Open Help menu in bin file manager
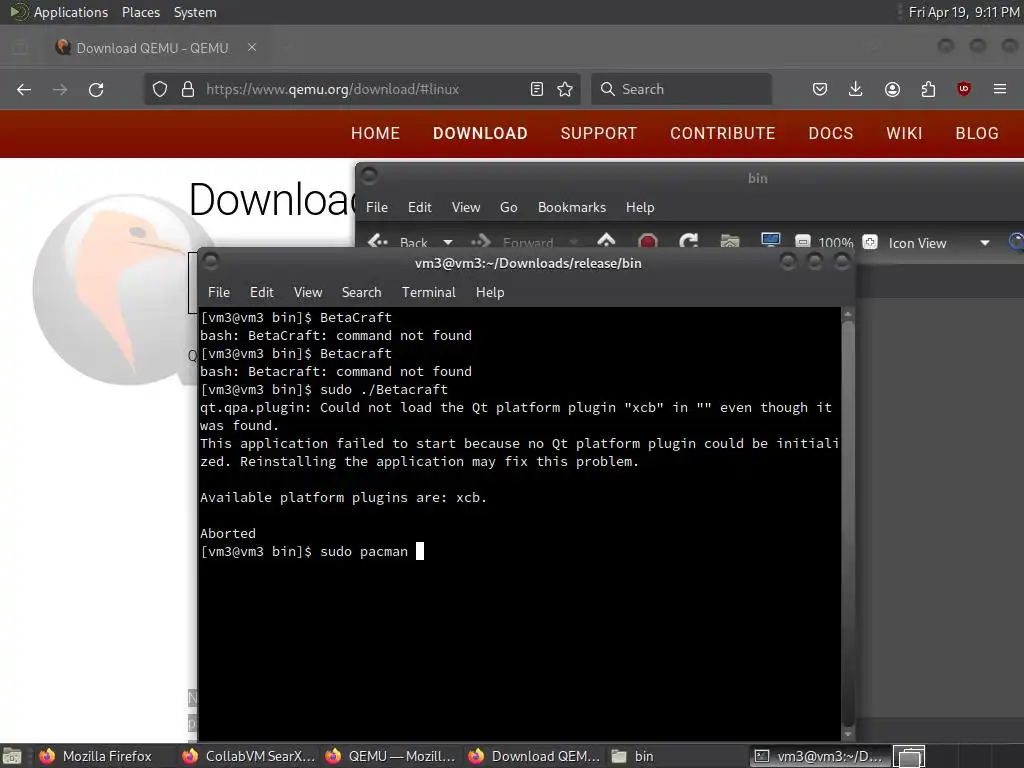 click(640, 207)
